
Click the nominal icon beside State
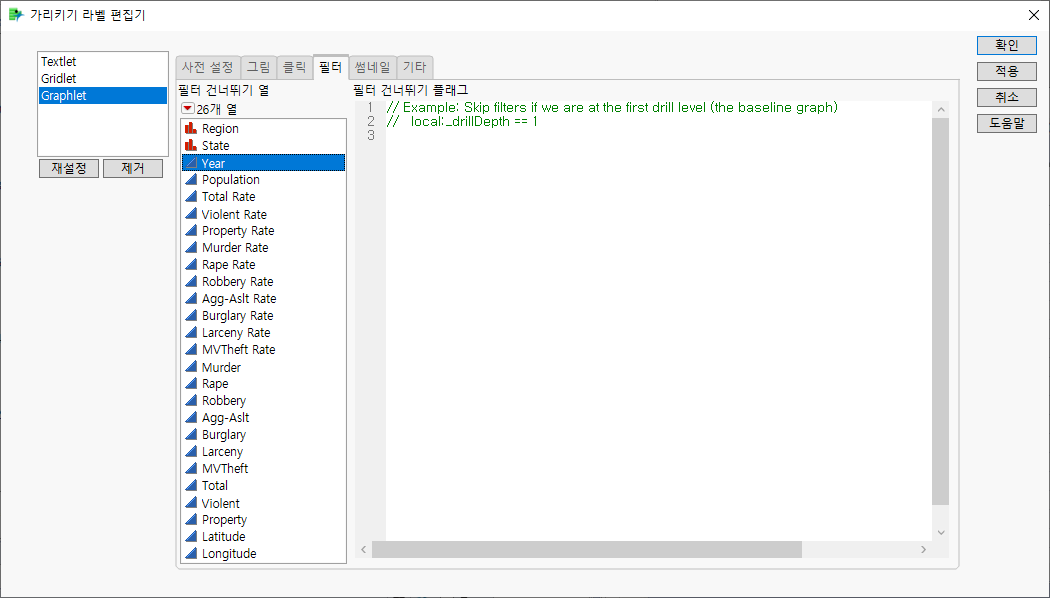tap(191, 145)
